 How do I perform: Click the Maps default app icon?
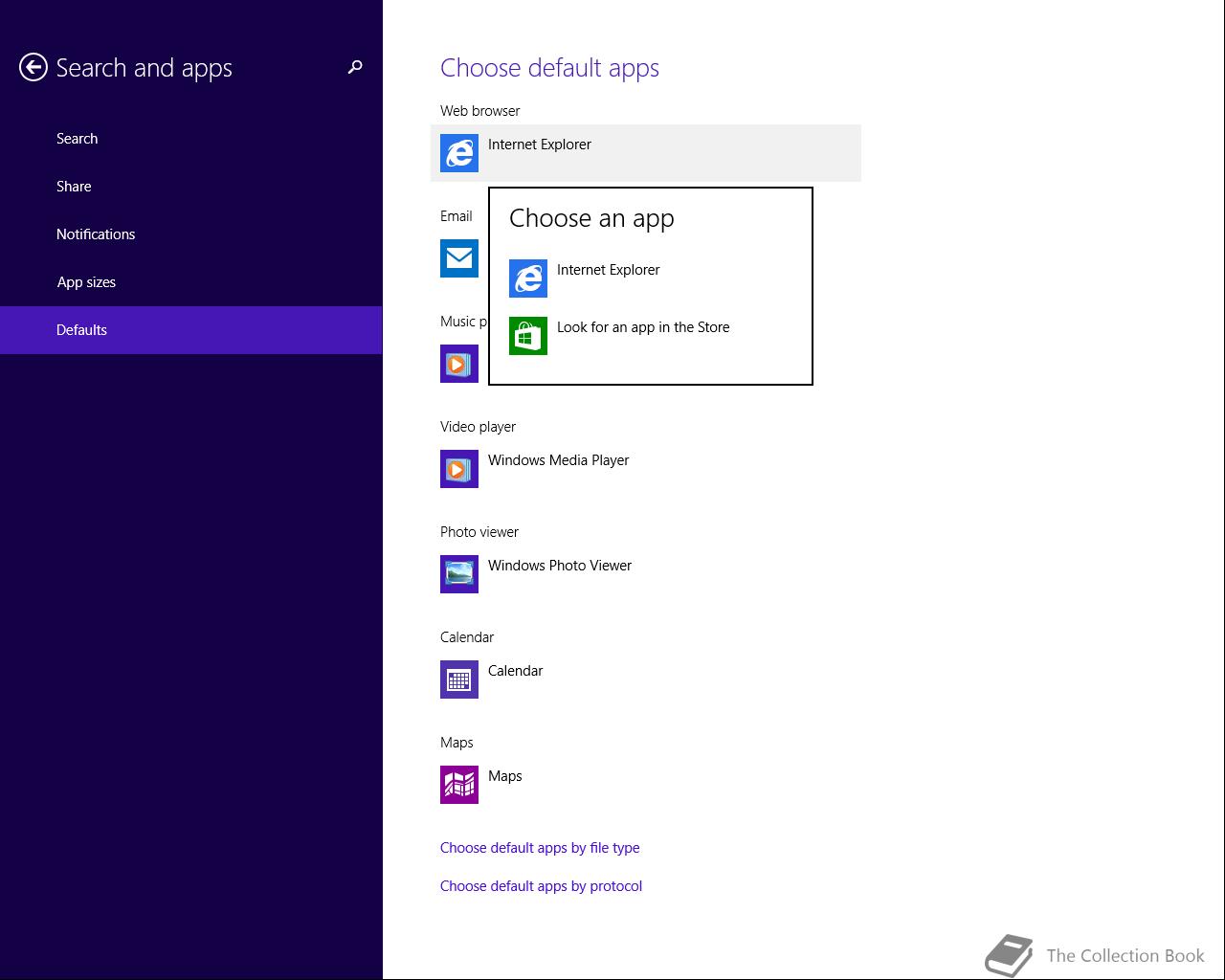point(459,785)
